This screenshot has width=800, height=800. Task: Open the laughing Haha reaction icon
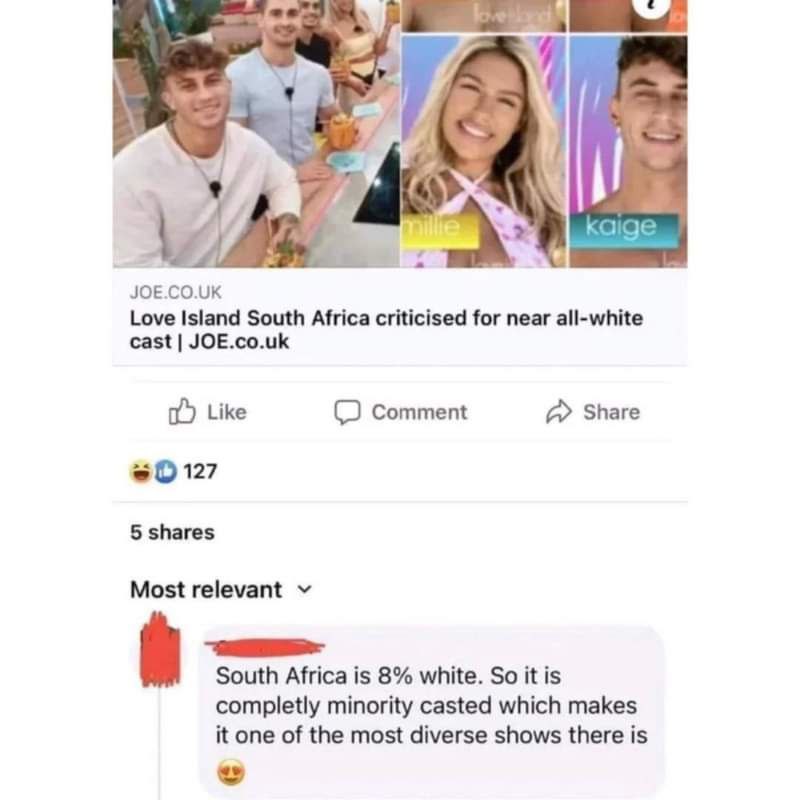pyautogui.click(x=141, y=471)
